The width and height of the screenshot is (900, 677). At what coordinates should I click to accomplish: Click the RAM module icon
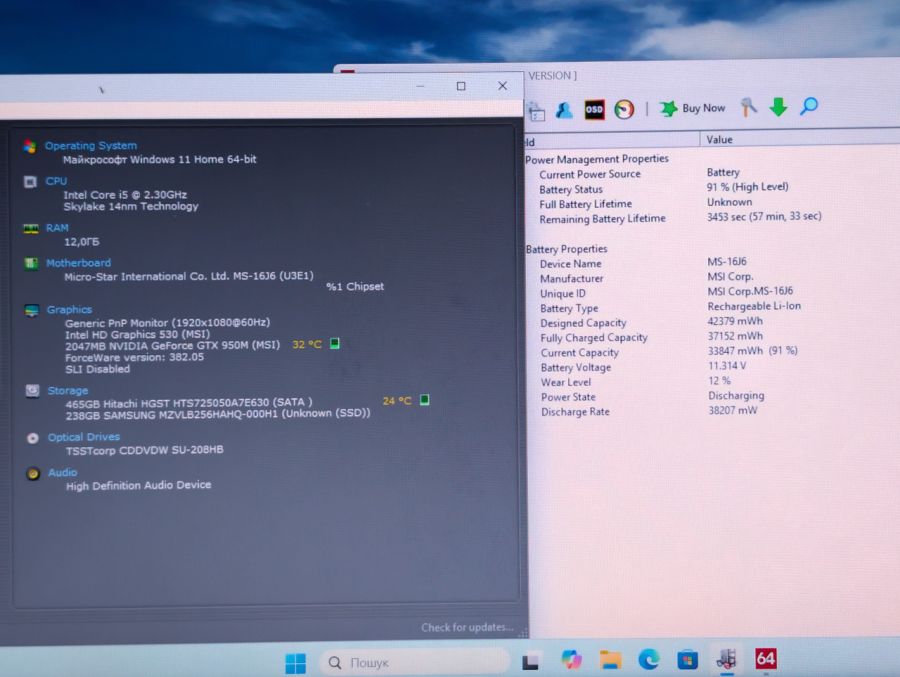31,229
